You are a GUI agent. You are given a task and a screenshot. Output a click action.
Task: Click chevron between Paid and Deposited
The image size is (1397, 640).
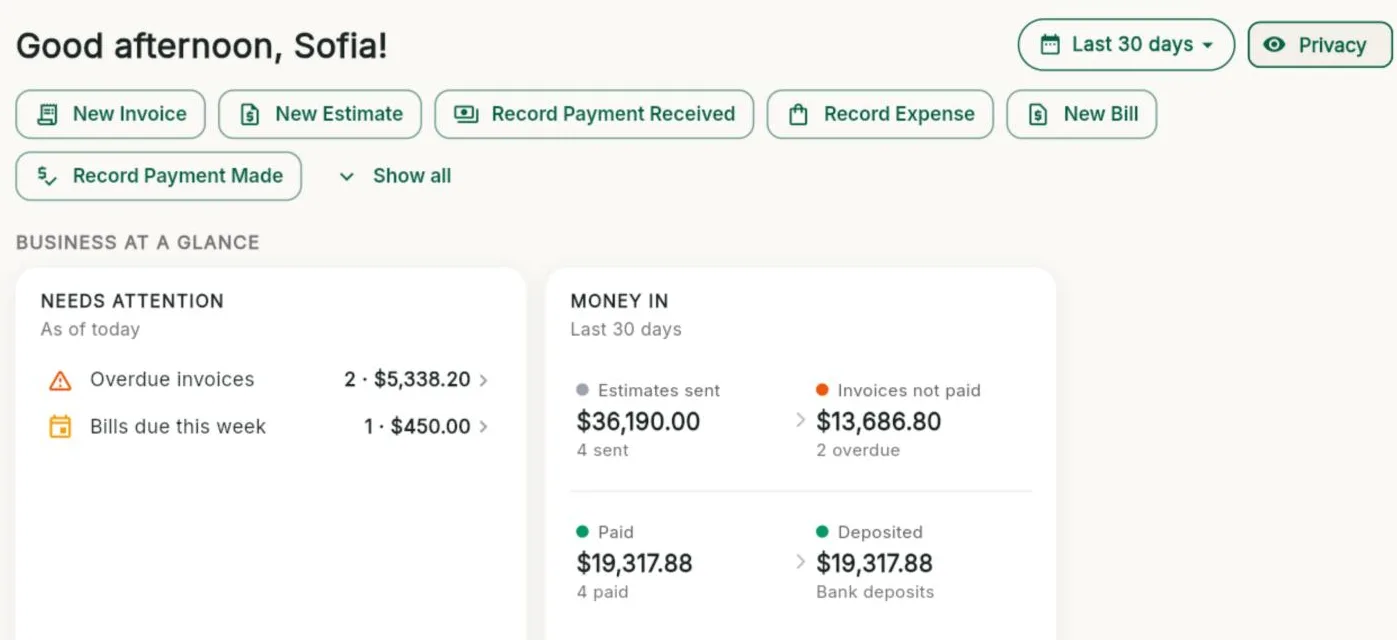800,562
